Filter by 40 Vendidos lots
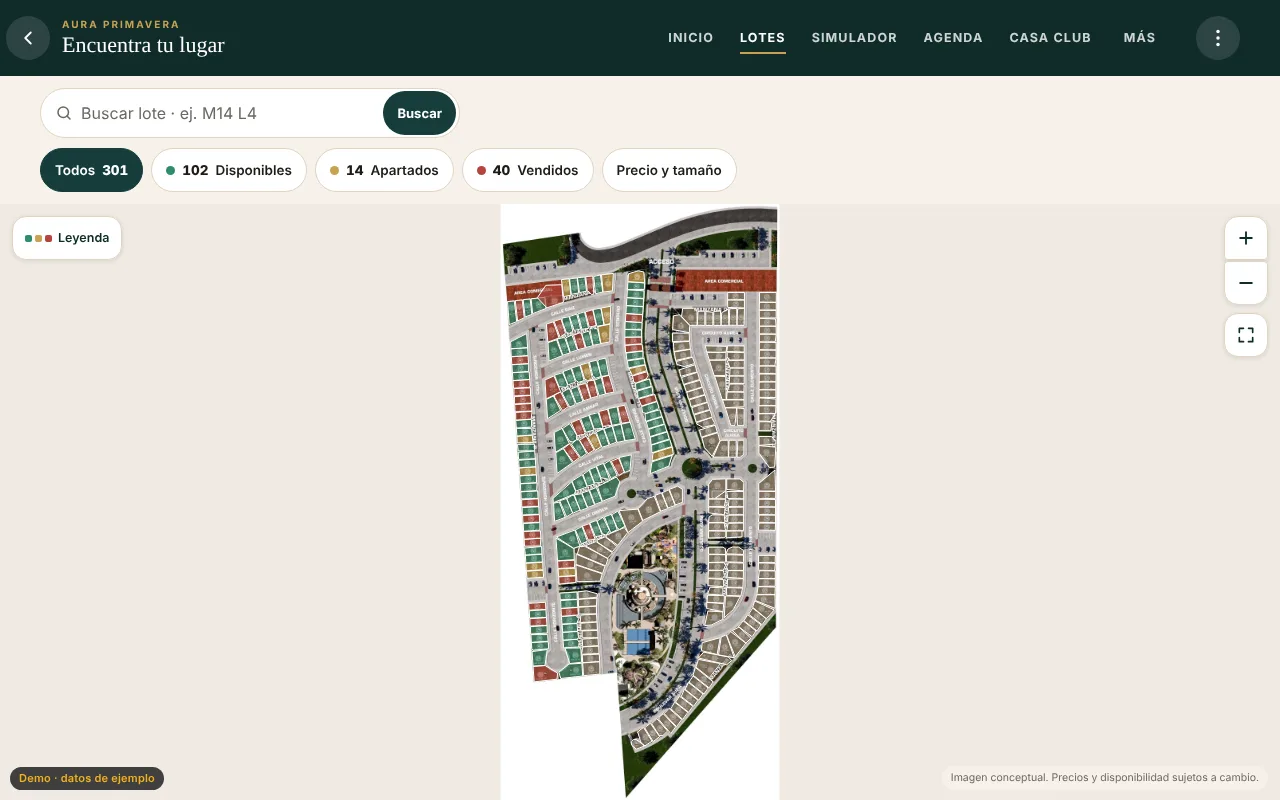The height and width of the screenshot is (800, 1280). tap(527, 170)
